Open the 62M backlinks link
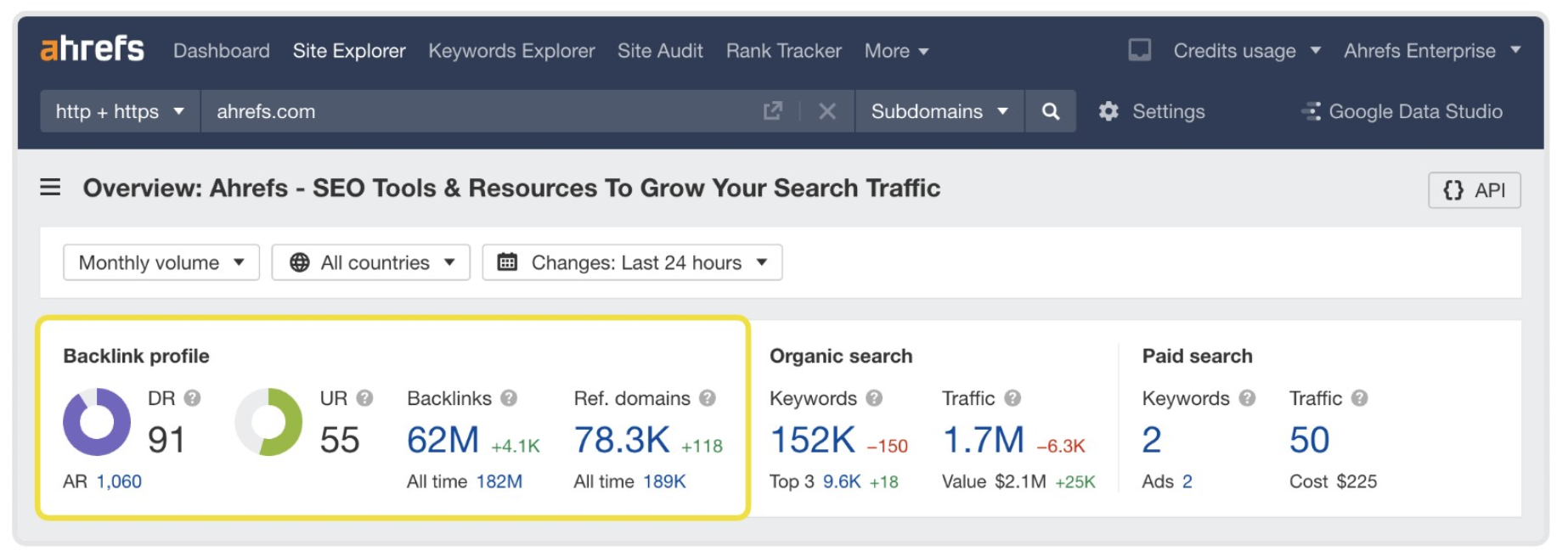This screenshot has height=557, width=1568. (x=443, y=440)
